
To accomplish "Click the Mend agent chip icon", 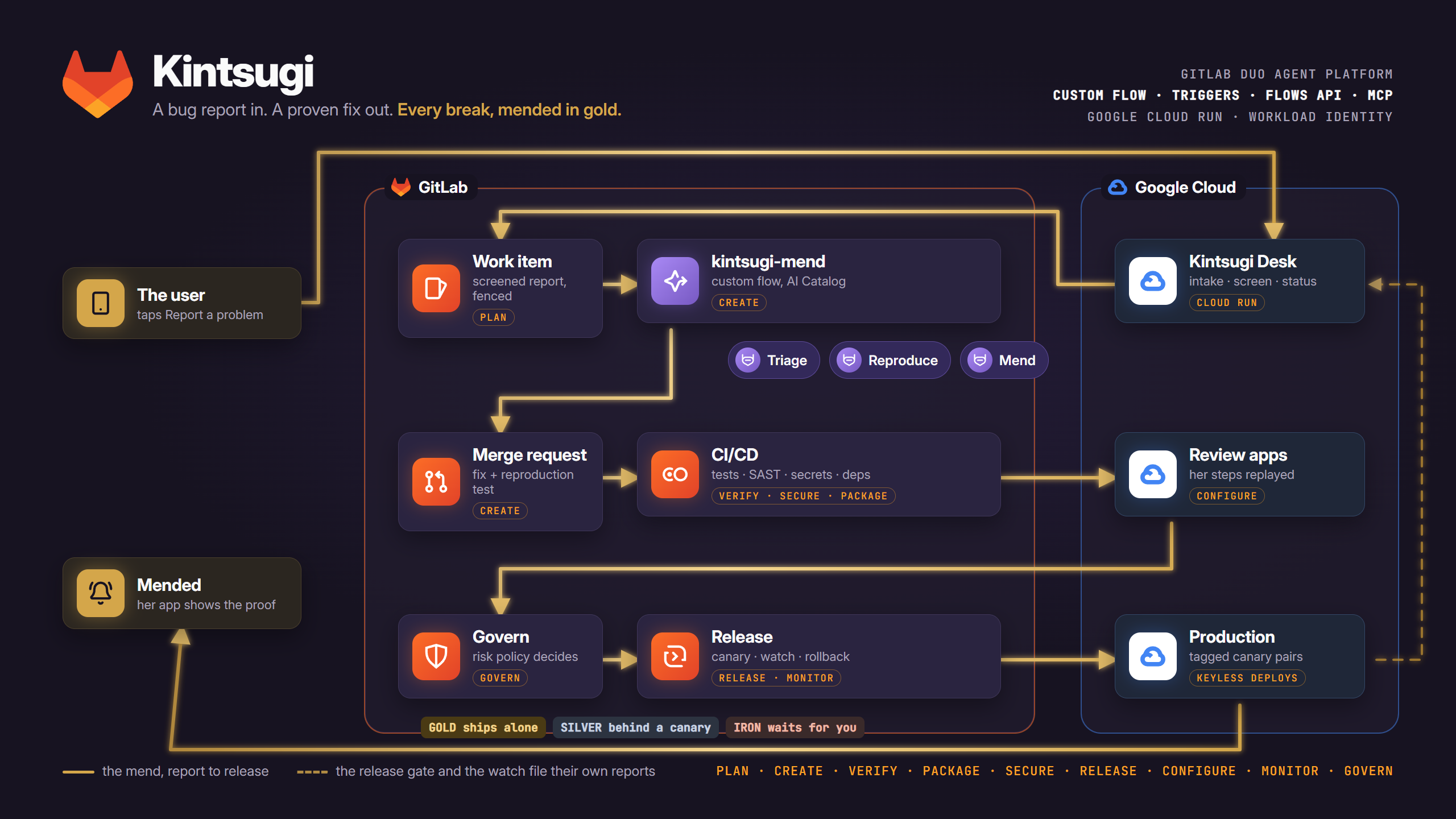I will click(x=980, y=360).
